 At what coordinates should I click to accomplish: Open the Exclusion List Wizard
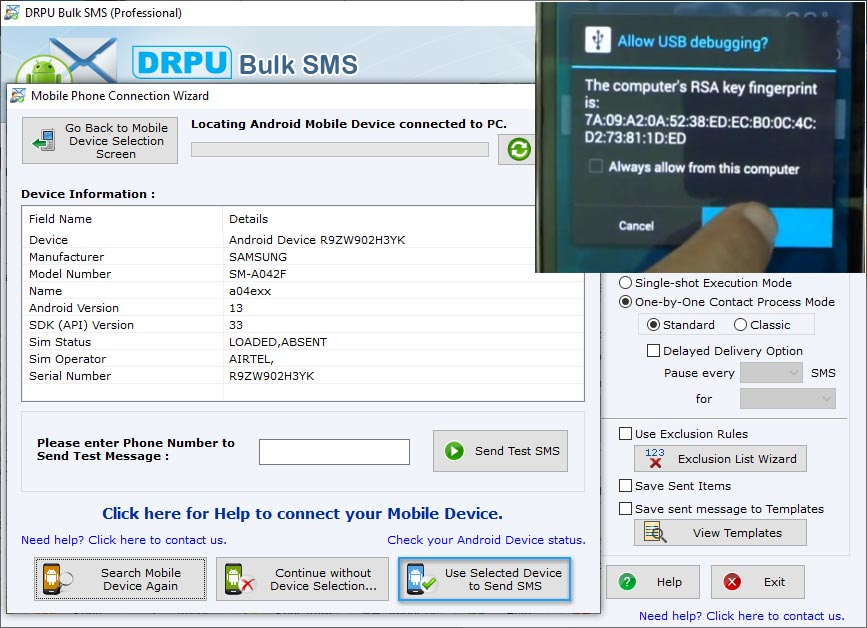pos(720,458)
